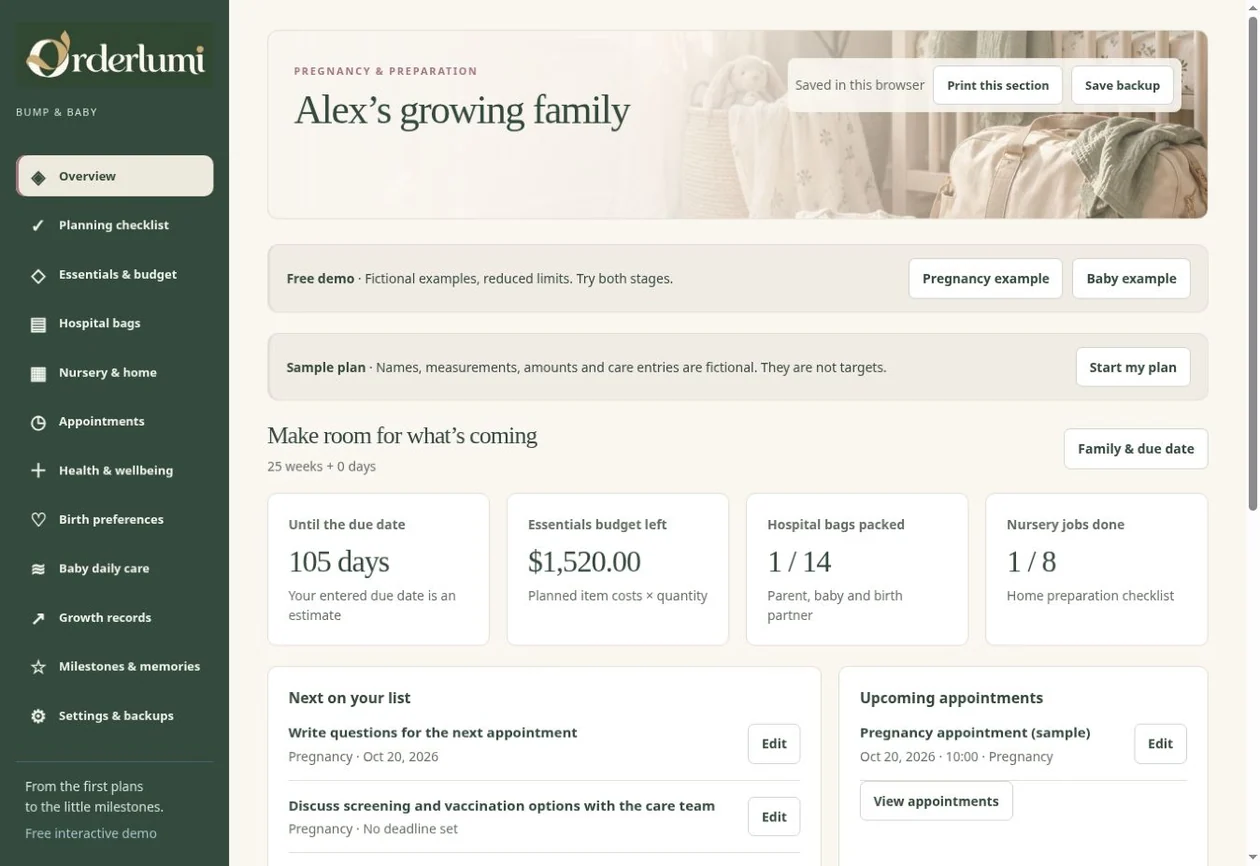Click the Milestones & memories star icon
The height and width of the screenshot is (866, 1260).
pos(38,667)
